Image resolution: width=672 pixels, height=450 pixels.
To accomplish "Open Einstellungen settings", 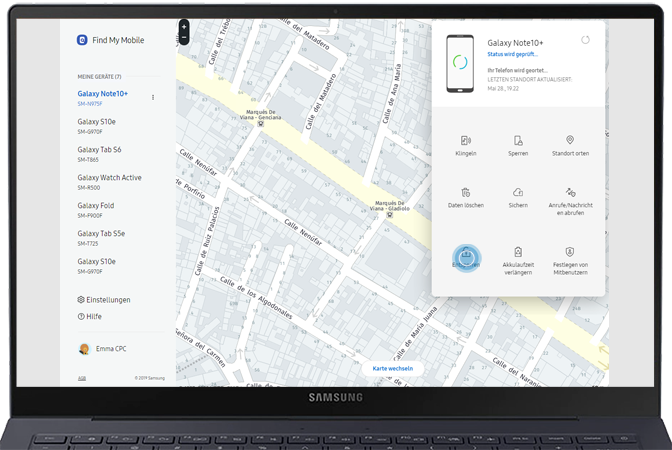I will click(x=104, y=300).
